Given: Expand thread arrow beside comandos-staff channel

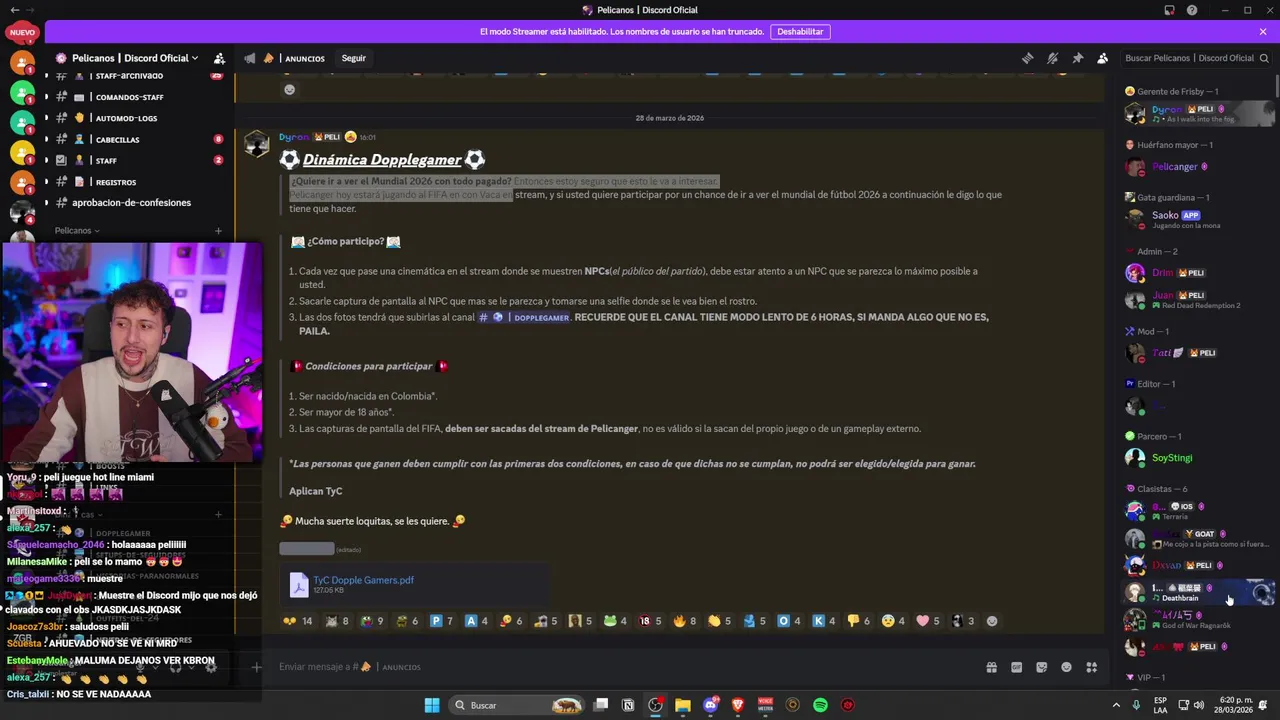Looking at the screenshot, I should pos(46,97).
